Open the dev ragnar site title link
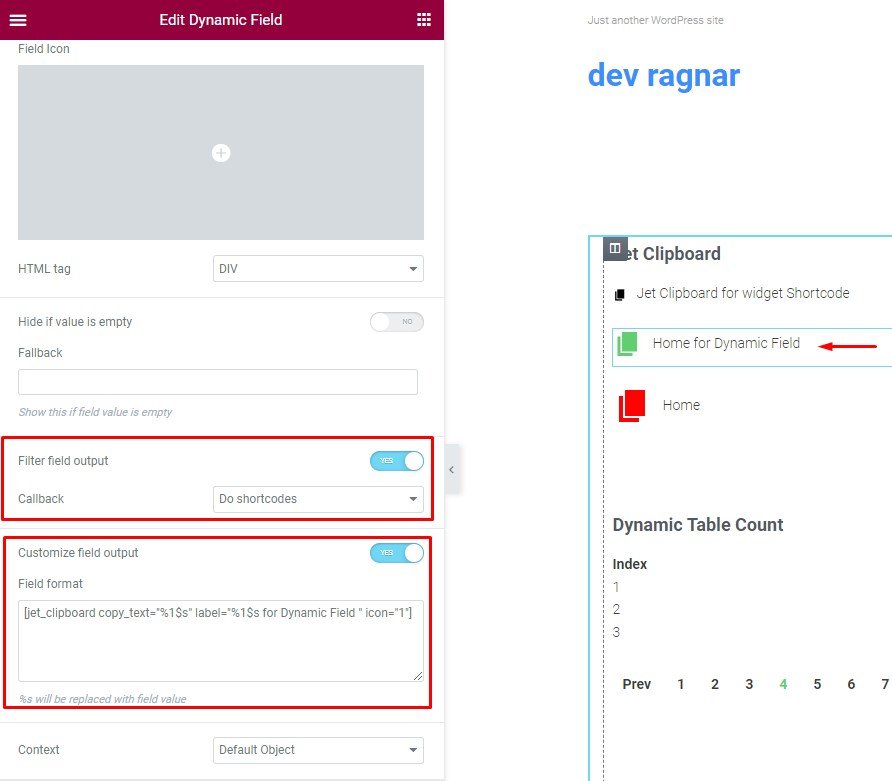The height and width of the screenshot is (781, 892). coord(663,75)
